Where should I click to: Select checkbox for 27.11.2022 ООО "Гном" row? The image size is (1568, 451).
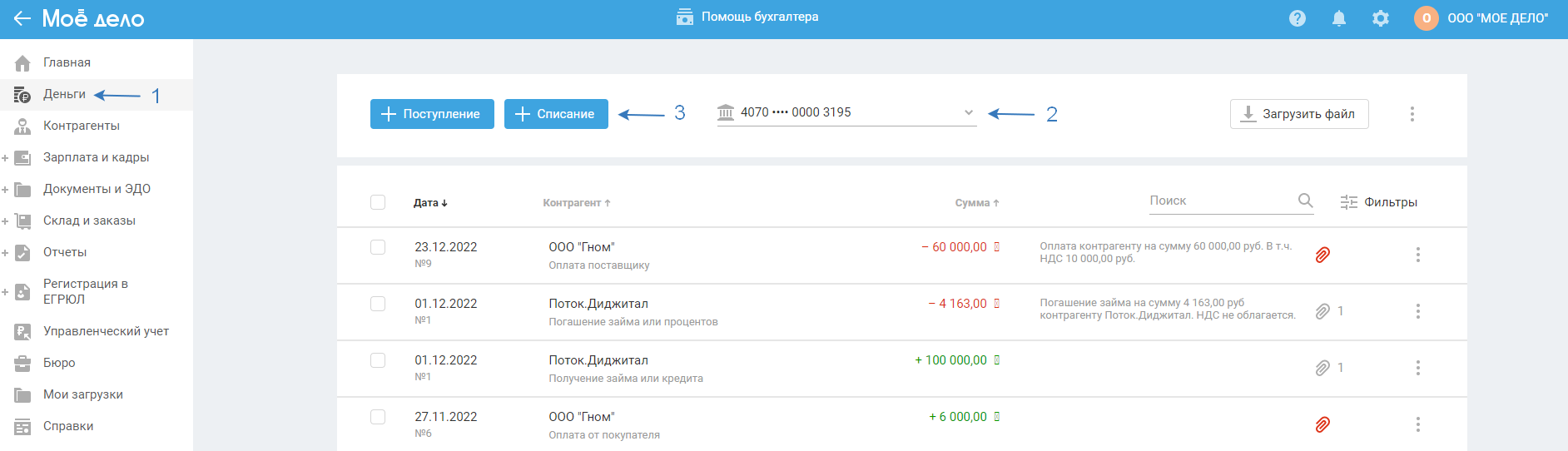378,417
